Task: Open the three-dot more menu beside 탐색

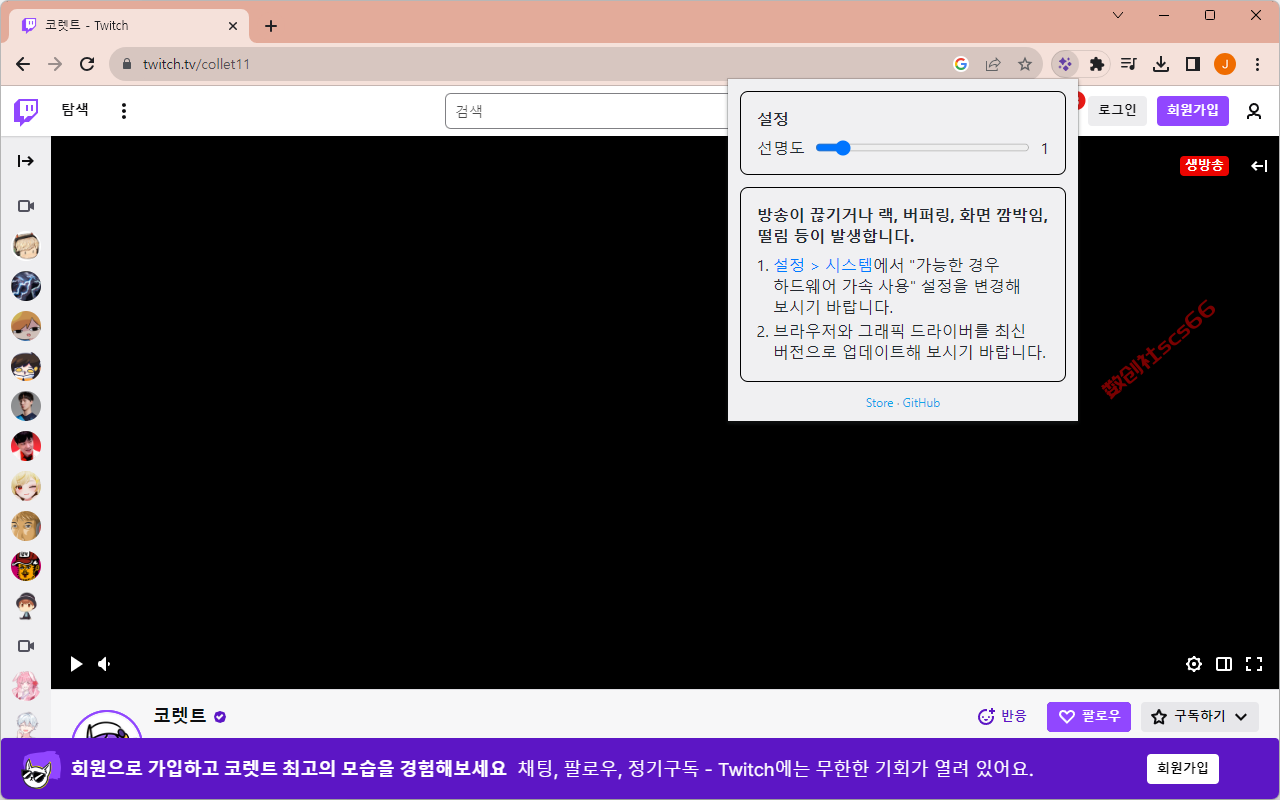Action: 124,111
